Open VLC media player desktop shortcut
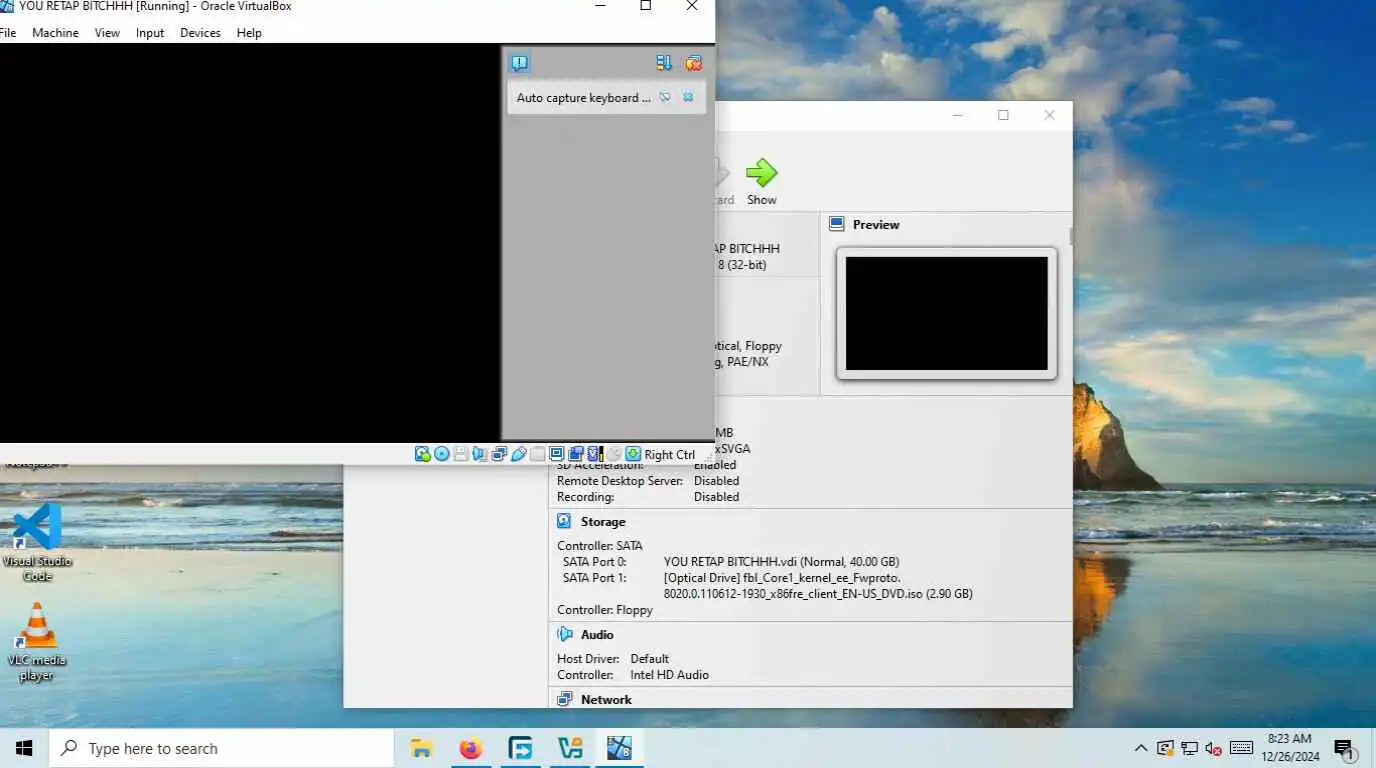 click(37, 642)
